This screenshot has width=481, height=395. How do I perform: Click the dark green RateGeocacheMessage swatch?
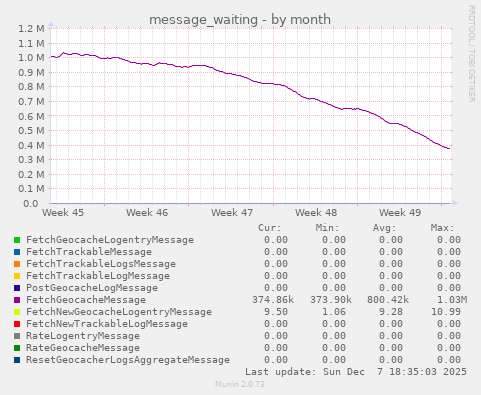[x=17, y=348]
